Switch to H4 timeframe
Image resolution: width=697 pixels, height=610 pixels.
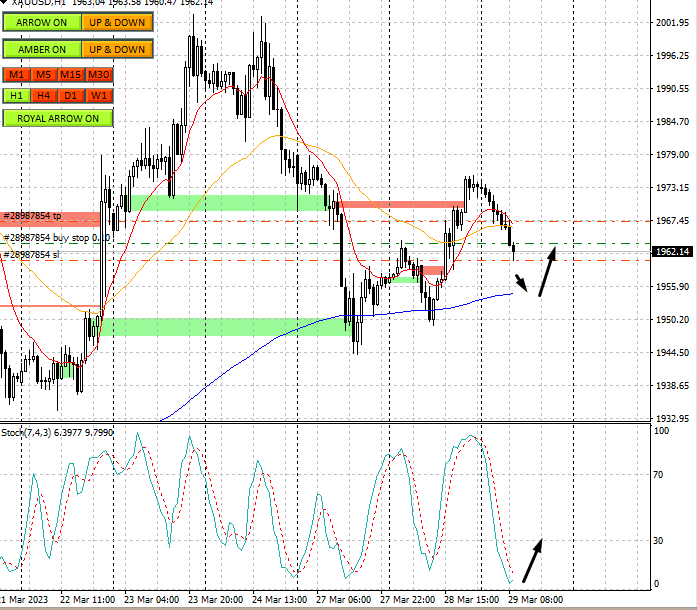click(44, 96)
